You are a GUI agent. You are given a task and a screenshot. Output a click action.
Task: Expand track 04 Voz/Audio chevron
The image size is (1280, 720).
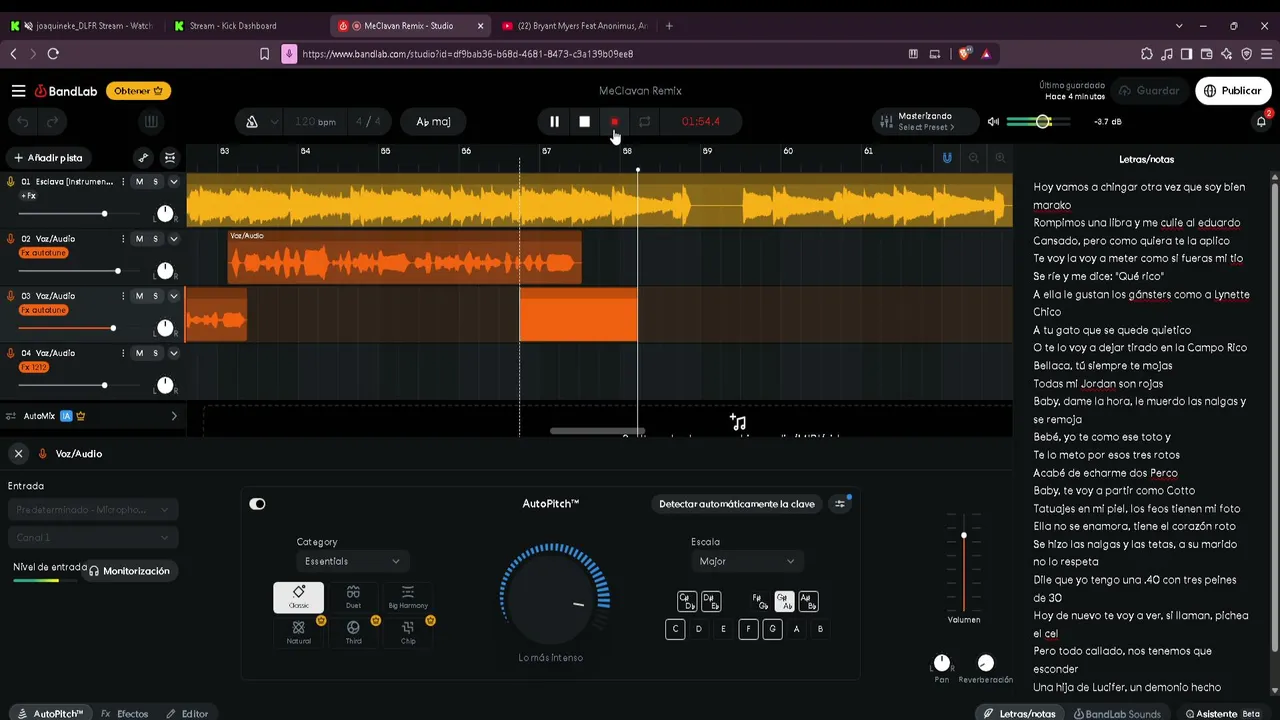click(173, 353)
